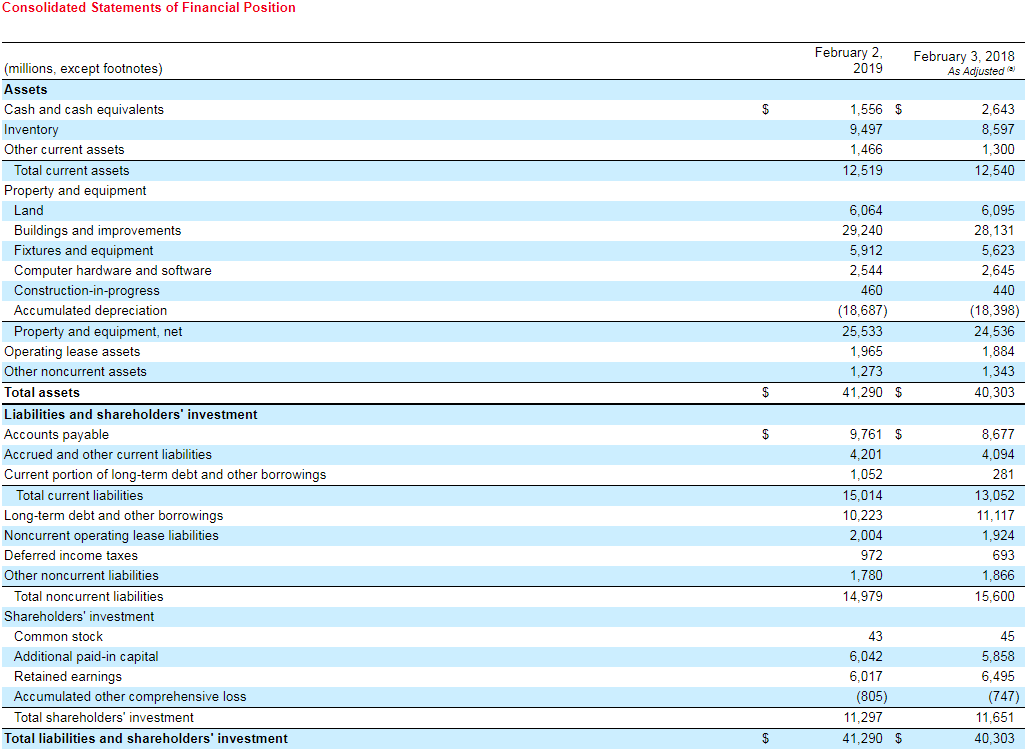Select long-term debt value 11,117
1033x749 pixels.
pos(995,516)
